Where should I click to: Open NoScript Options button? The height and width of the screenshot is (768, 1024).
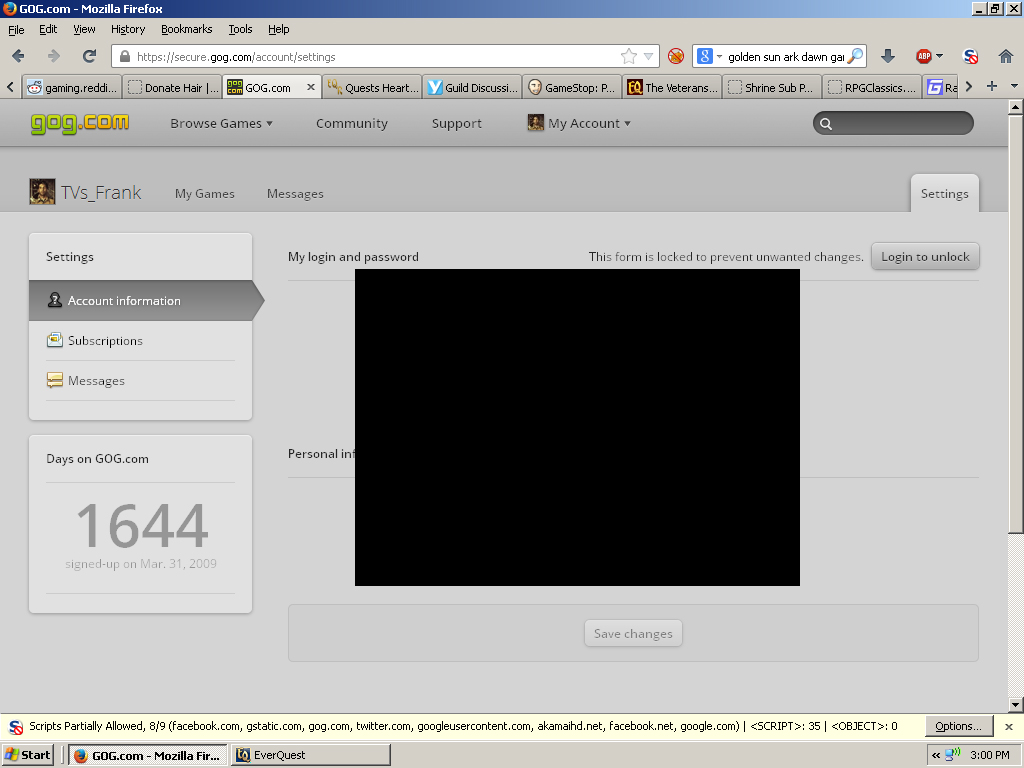point(958,726)
